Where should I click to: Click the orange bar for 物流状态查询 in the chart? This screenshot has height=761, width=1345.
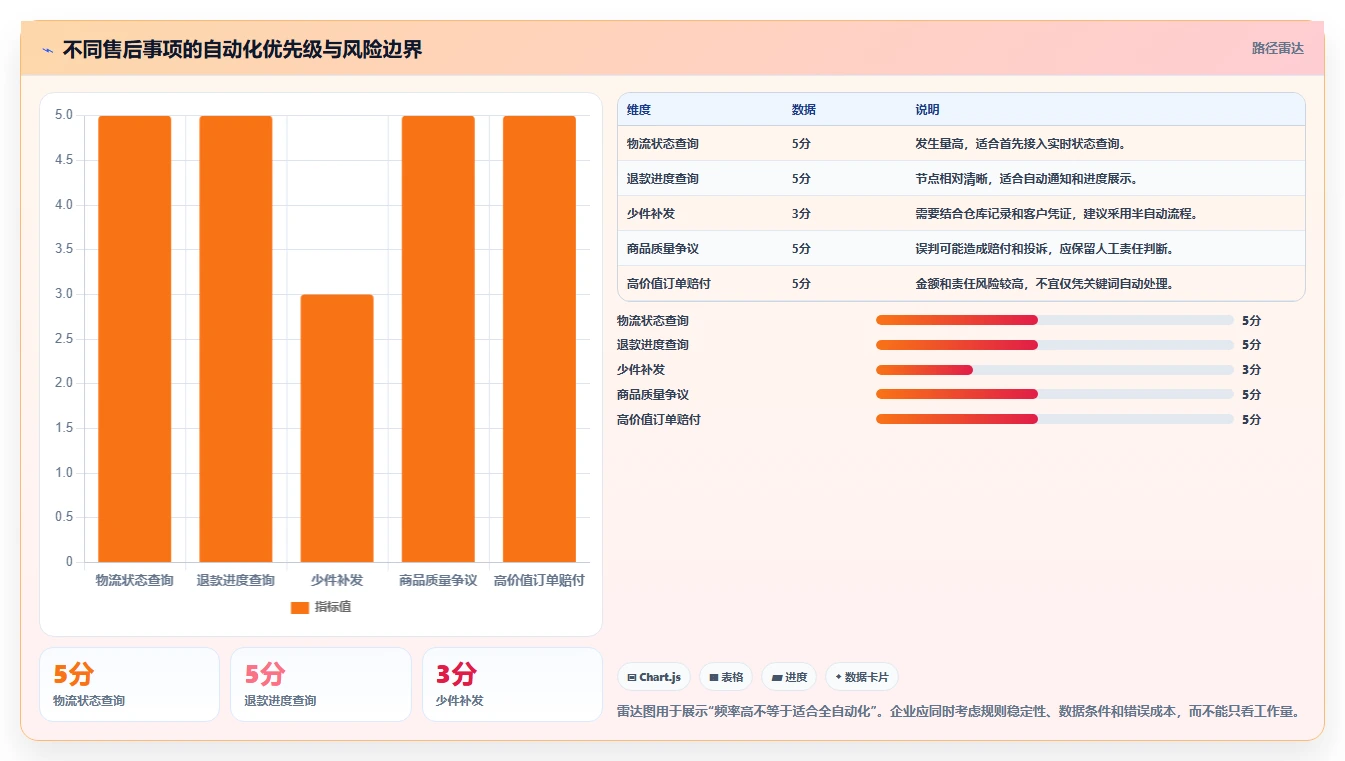tap(134, 339)
